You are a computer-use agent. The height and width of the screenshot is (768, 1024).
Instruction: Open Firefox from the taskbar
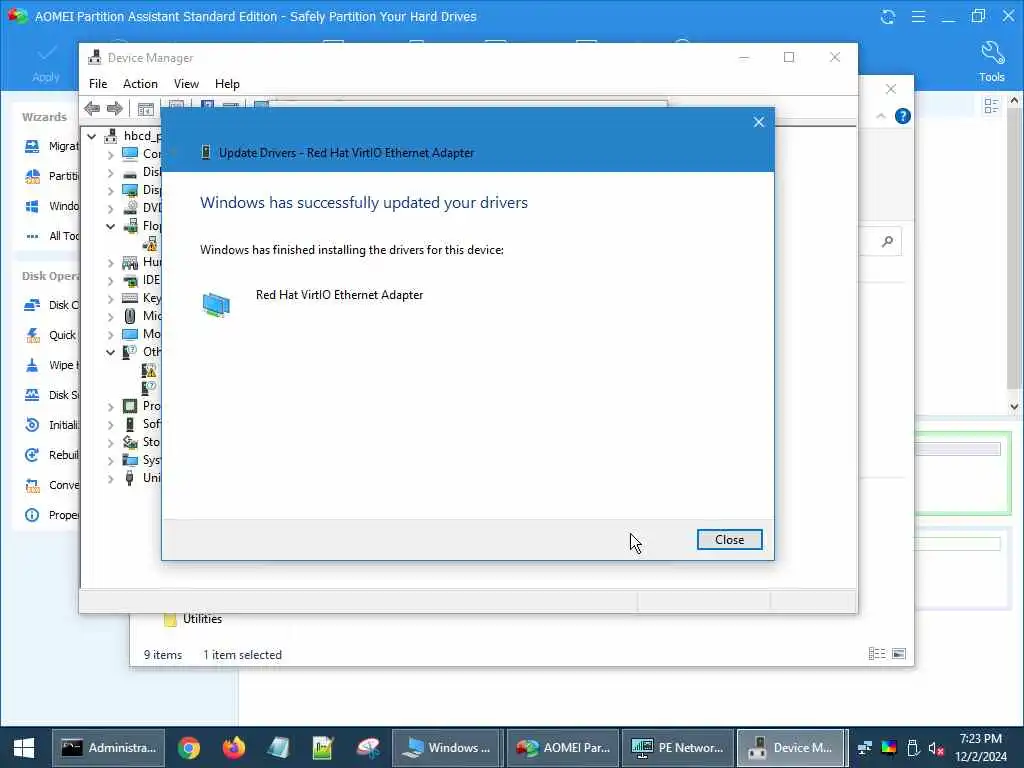coord(234,748)
